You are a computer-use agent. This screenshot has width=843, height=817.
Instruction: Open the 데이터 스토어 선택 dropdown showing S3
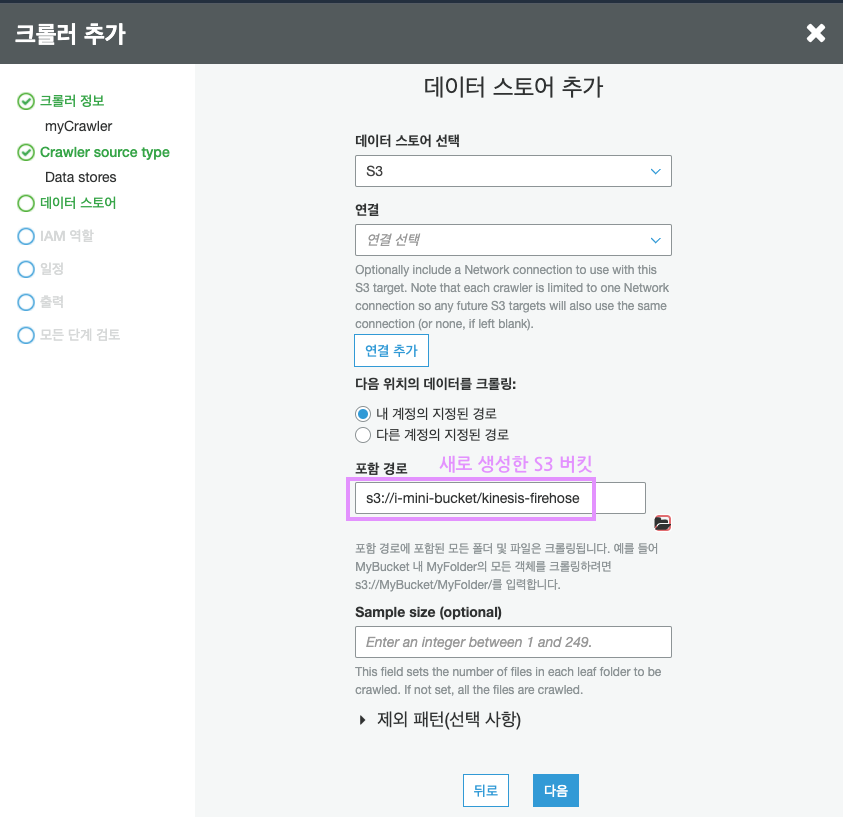tap(513, 171)
